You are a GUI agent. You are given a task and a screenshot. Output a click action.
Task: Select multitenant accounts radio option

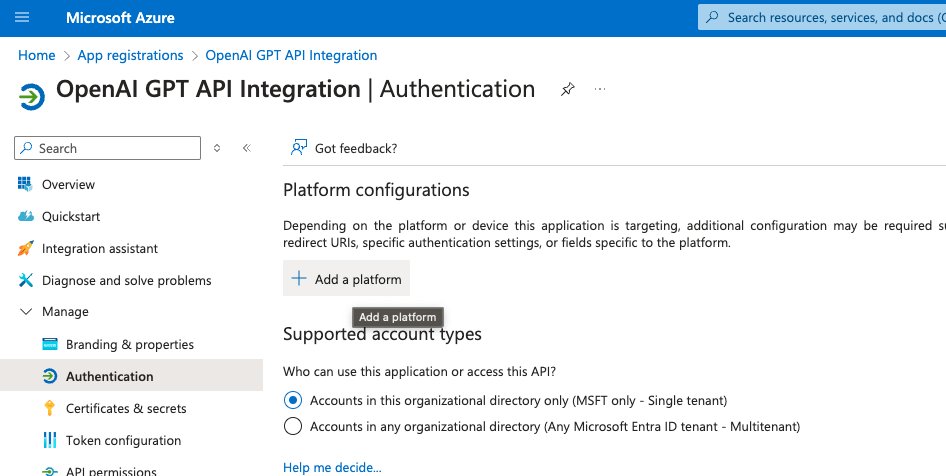[x=293, y=426]
